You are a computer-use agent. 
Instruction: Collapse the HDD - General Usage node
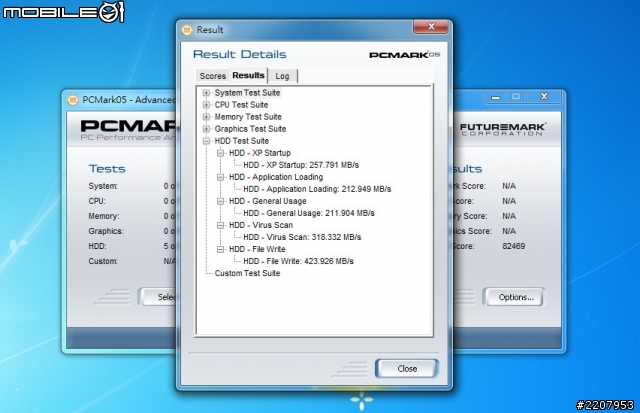click(x=221, y=201)
